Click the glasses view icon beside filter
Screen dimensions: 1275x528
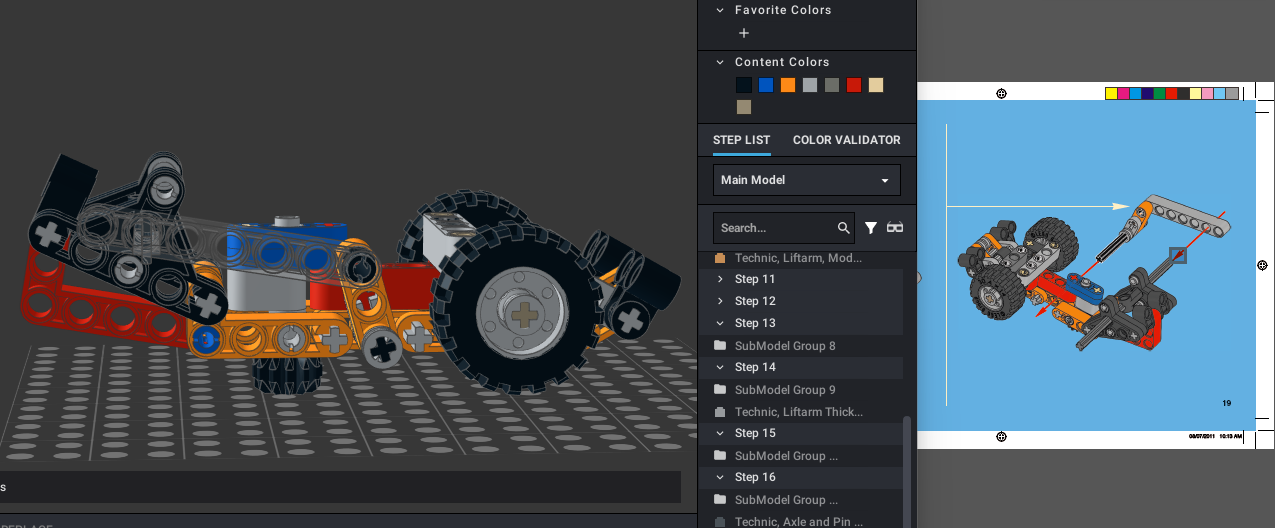pyautogui.click(x=895, y=228)
